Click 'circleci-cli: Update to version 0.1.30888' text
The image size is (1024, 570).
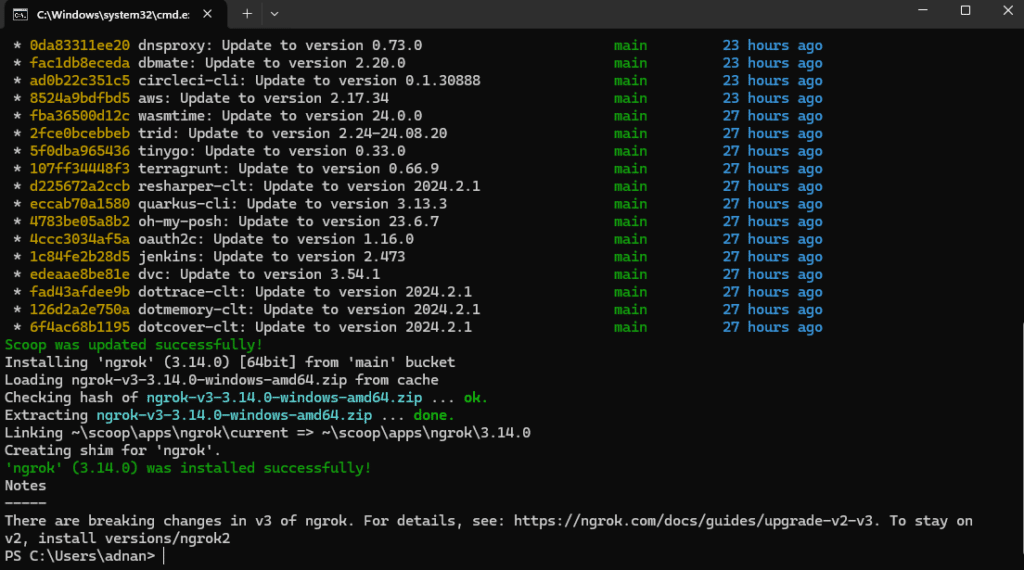click(x=309, y=81)
